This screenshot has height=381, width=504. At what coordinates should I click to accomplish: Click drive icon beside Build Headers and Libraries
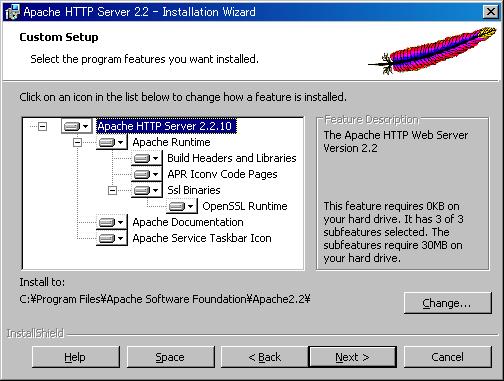coord(146,158)
